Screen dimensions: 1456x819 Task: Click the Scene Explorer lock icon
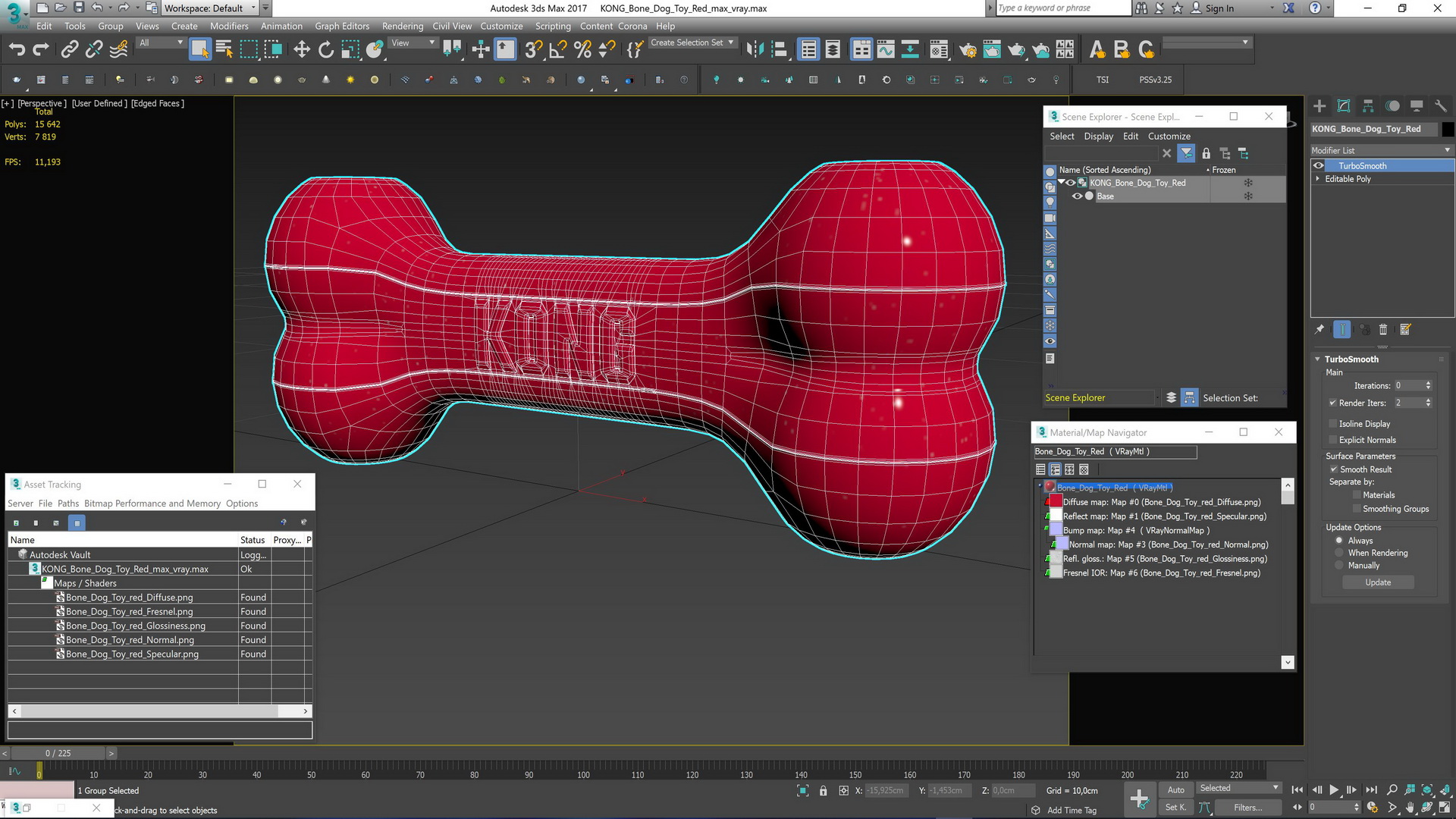click(x=1206, y=154)
